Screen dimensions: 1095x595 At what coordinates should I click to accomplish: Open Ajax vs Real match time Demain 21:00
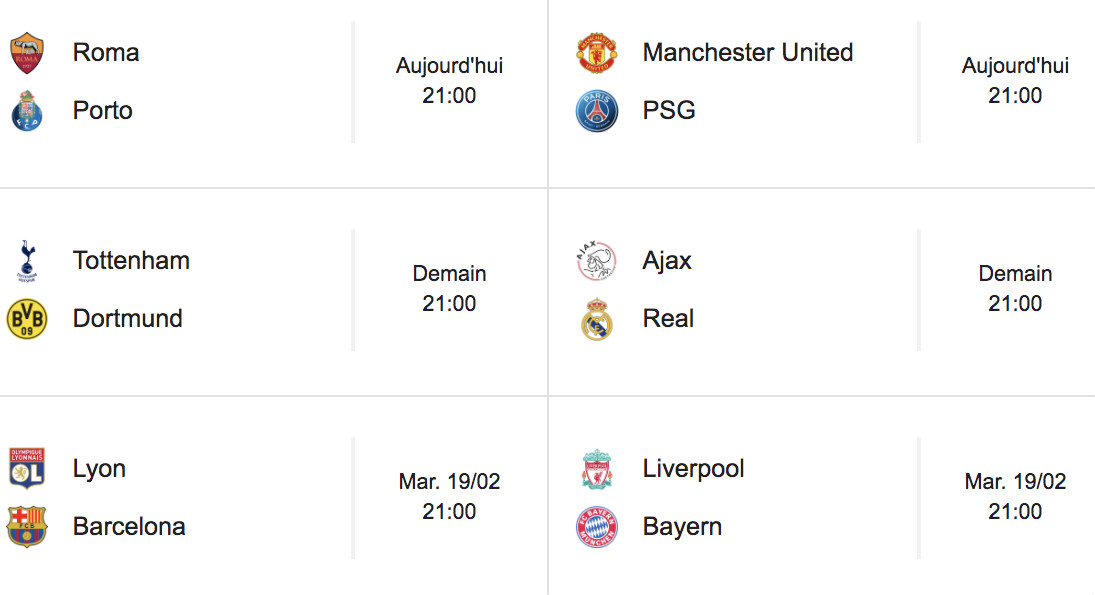pyautogui.click(x=1015, y=288)
